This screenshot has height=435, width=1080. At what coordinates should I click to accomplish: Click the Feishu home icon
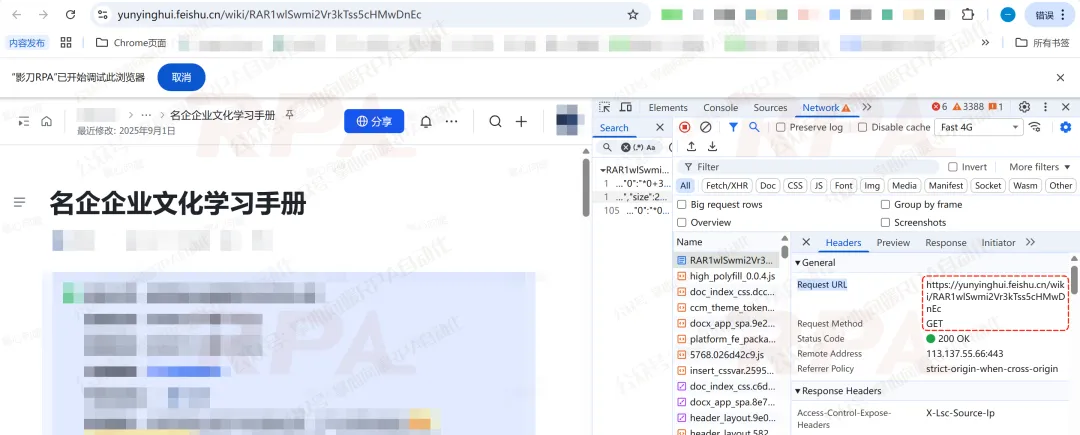pos(46,122)
